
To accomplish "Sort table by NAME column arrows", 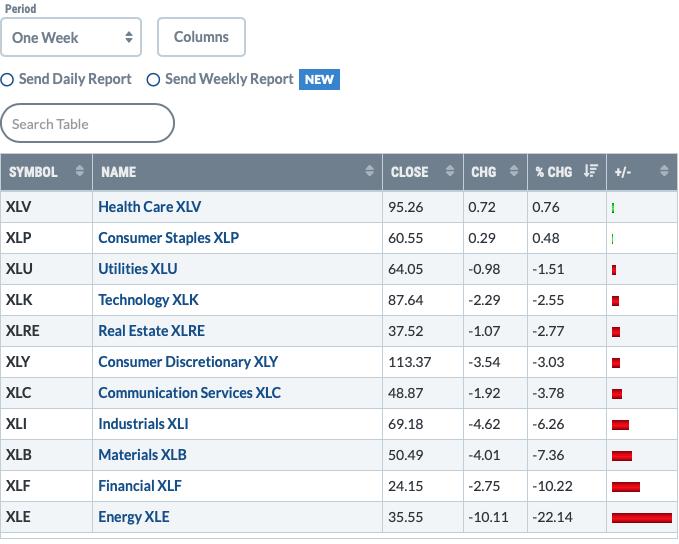I will [x=369, y=171].
